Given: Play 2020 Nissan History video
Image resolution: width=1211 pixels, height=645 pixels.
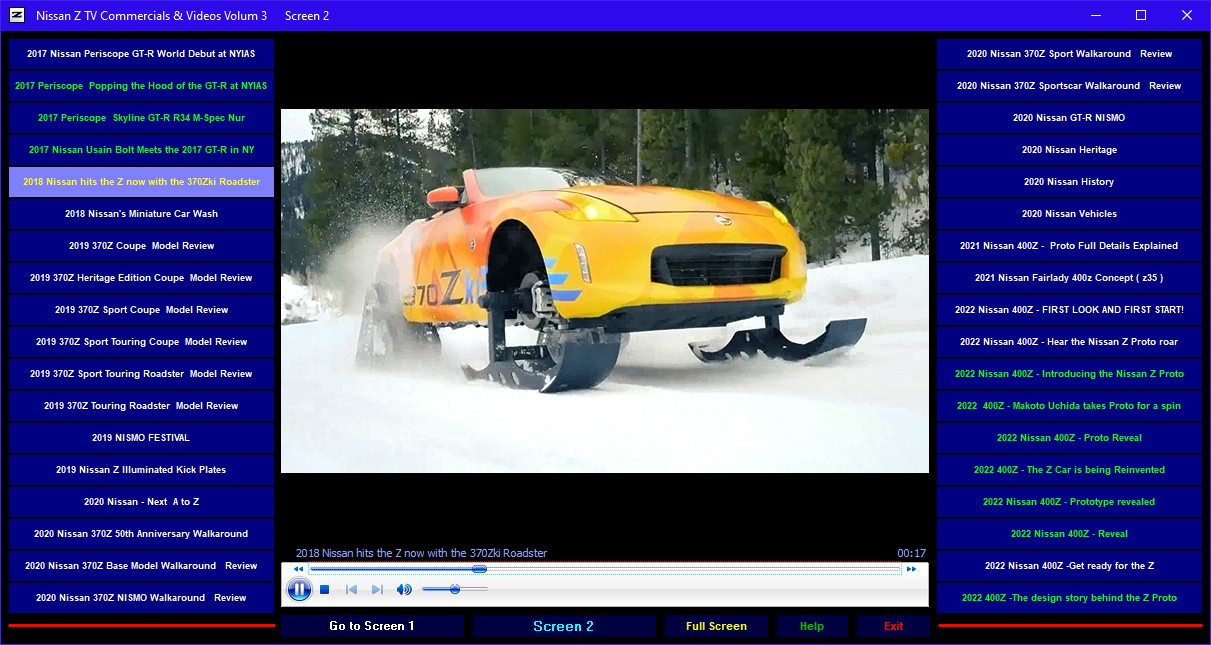Looking at the screenshot, I should pos(1069,182).
